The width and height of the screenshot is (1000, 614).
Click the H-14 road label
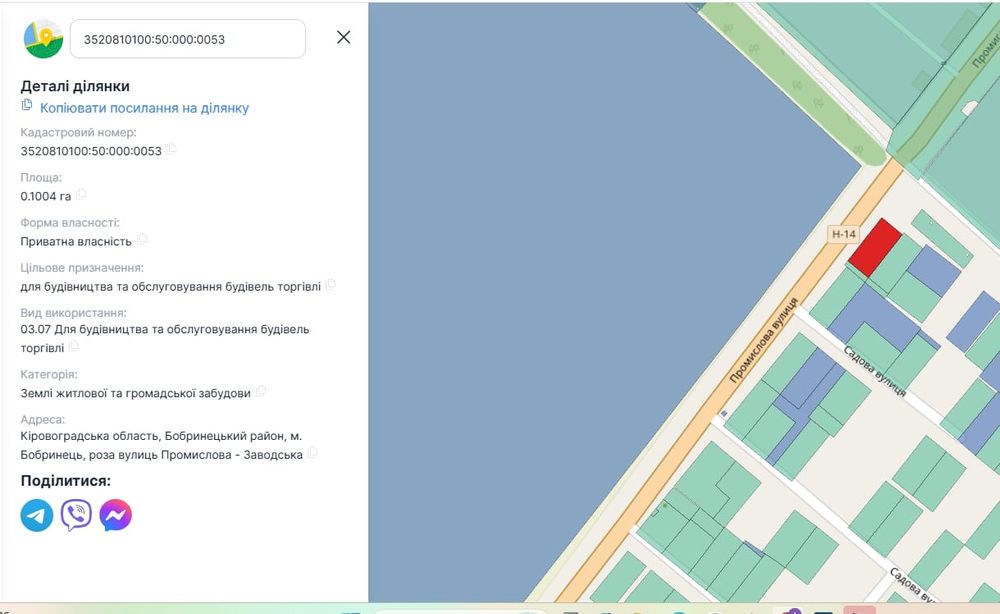(844, 234)
